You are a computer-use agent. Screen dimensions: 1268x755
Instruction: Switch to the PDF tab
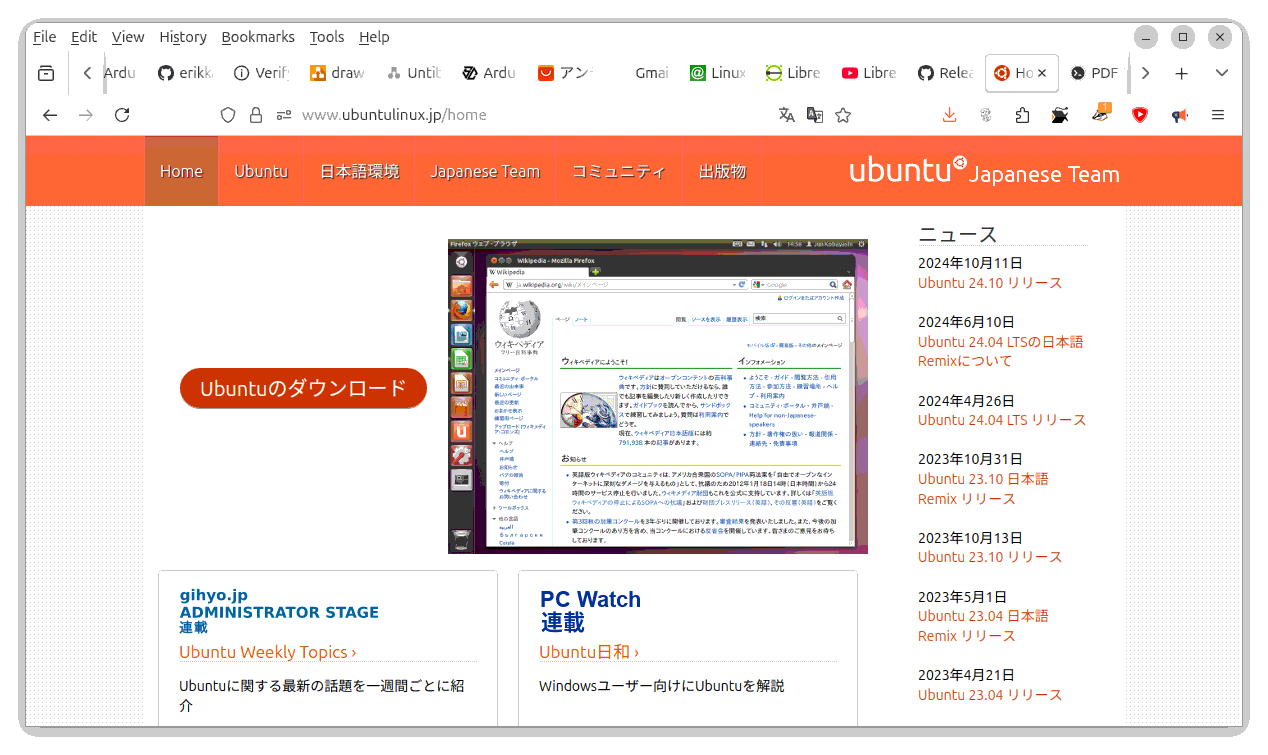(1094, 73)
